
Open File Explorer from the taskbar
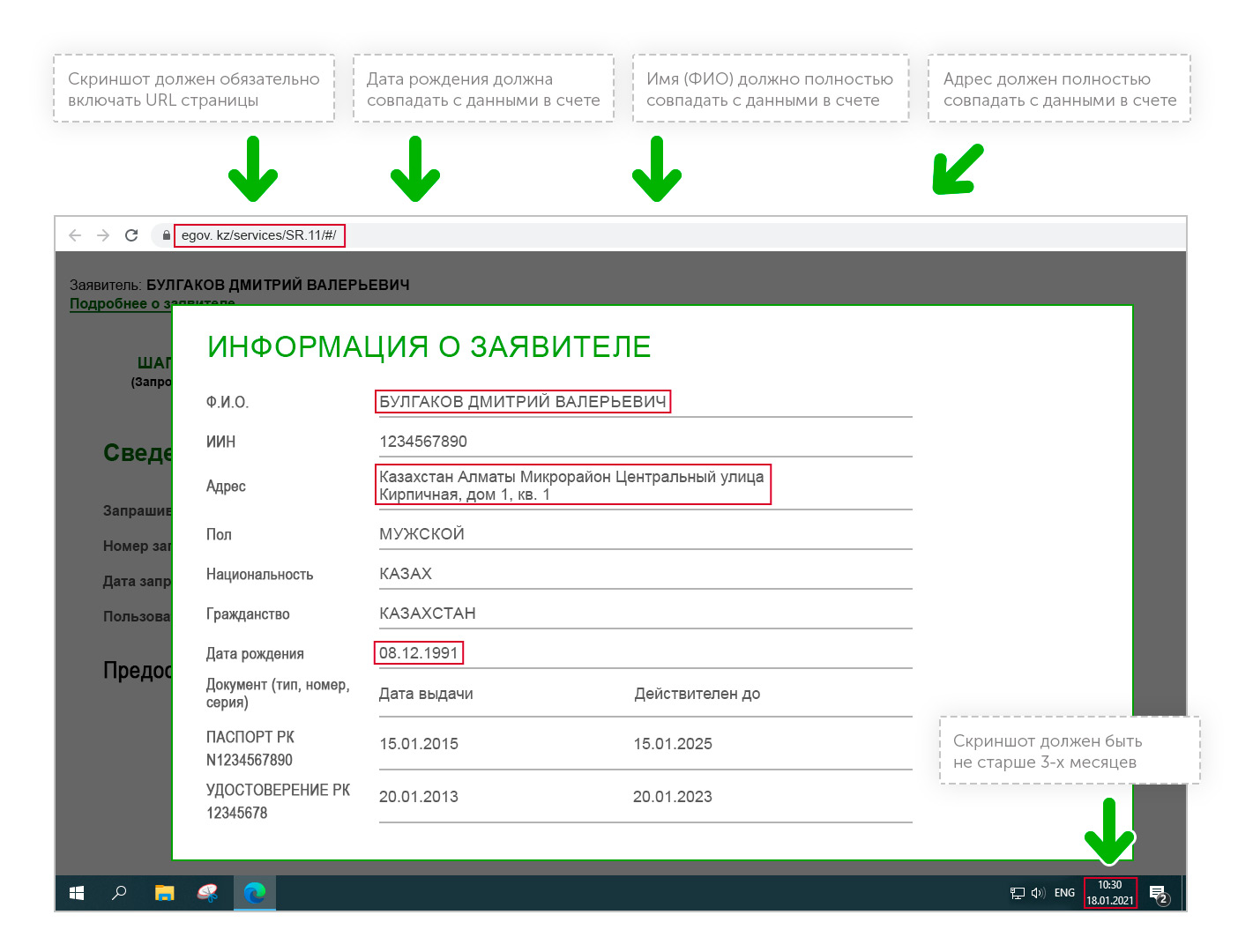(164, 893)
